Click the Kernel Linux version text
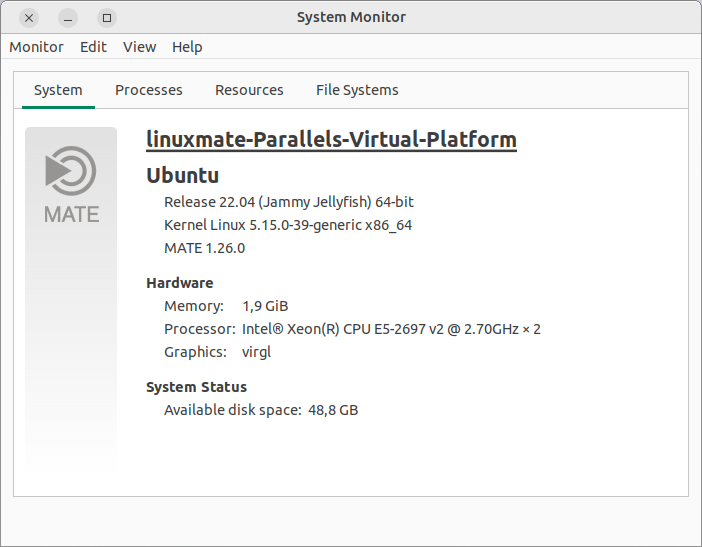 [x=287, y=225]
